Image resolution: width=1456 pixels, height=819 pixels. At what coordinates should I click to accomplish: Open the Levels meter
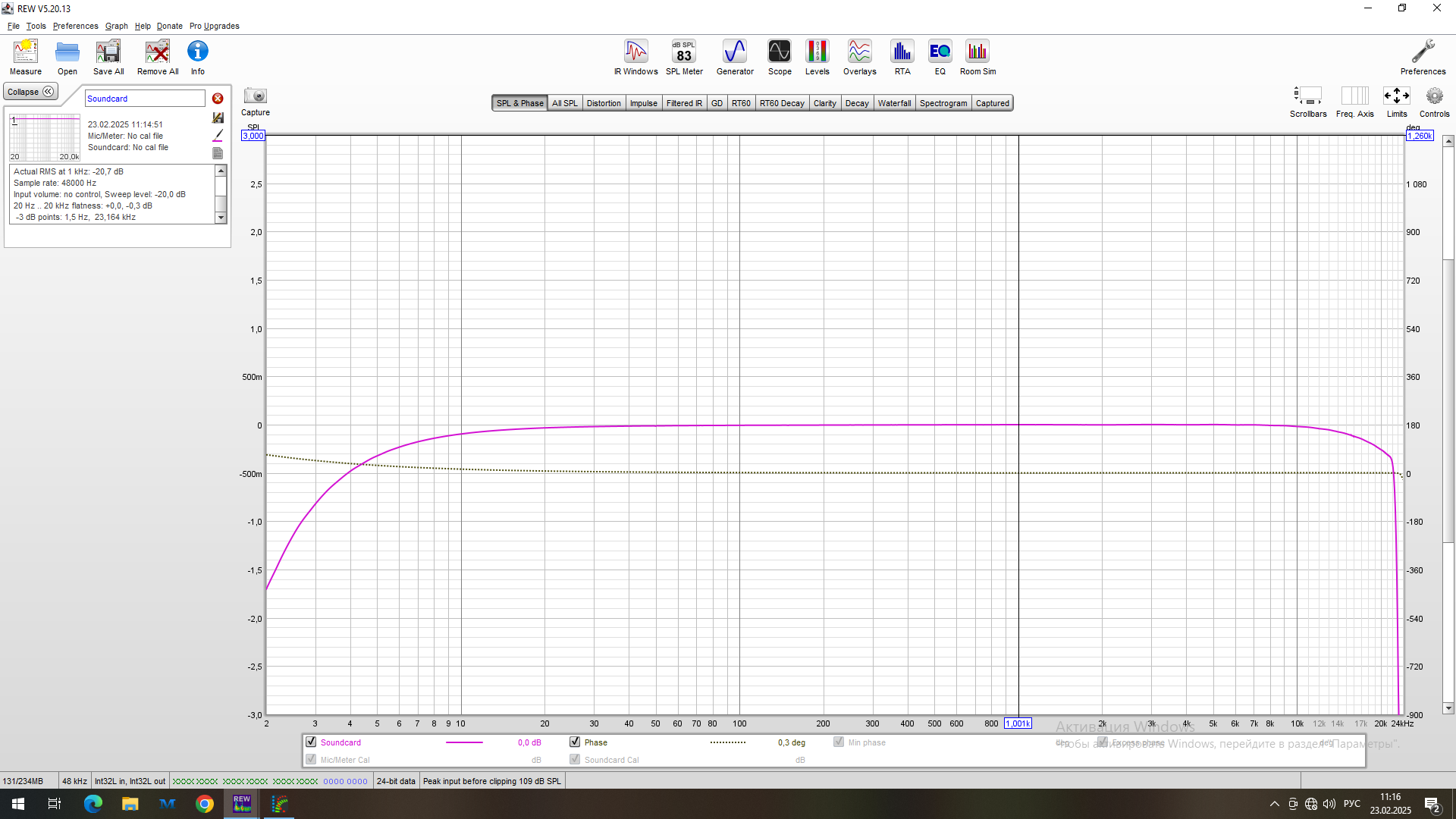pyautogui.click(x=817, y=58)
